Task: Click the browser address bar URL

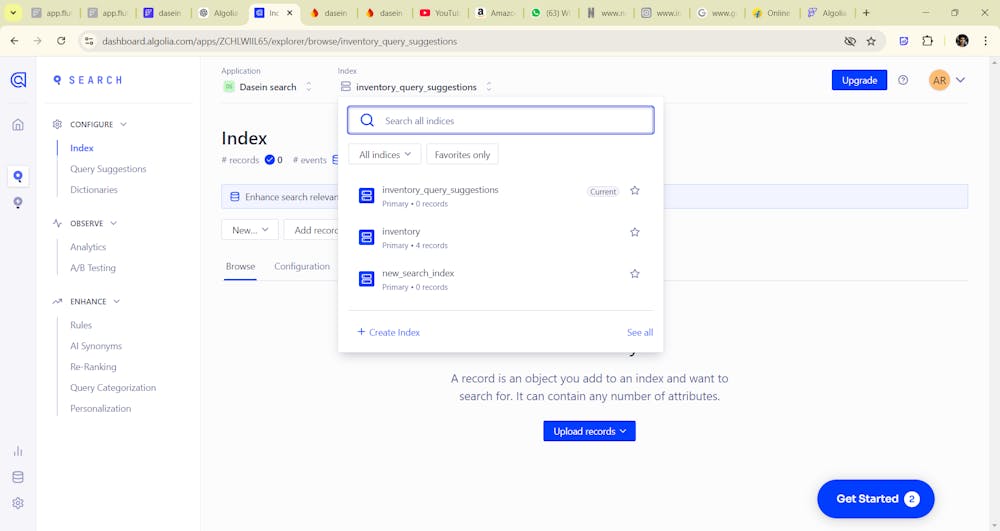Action: click(279, 41)
